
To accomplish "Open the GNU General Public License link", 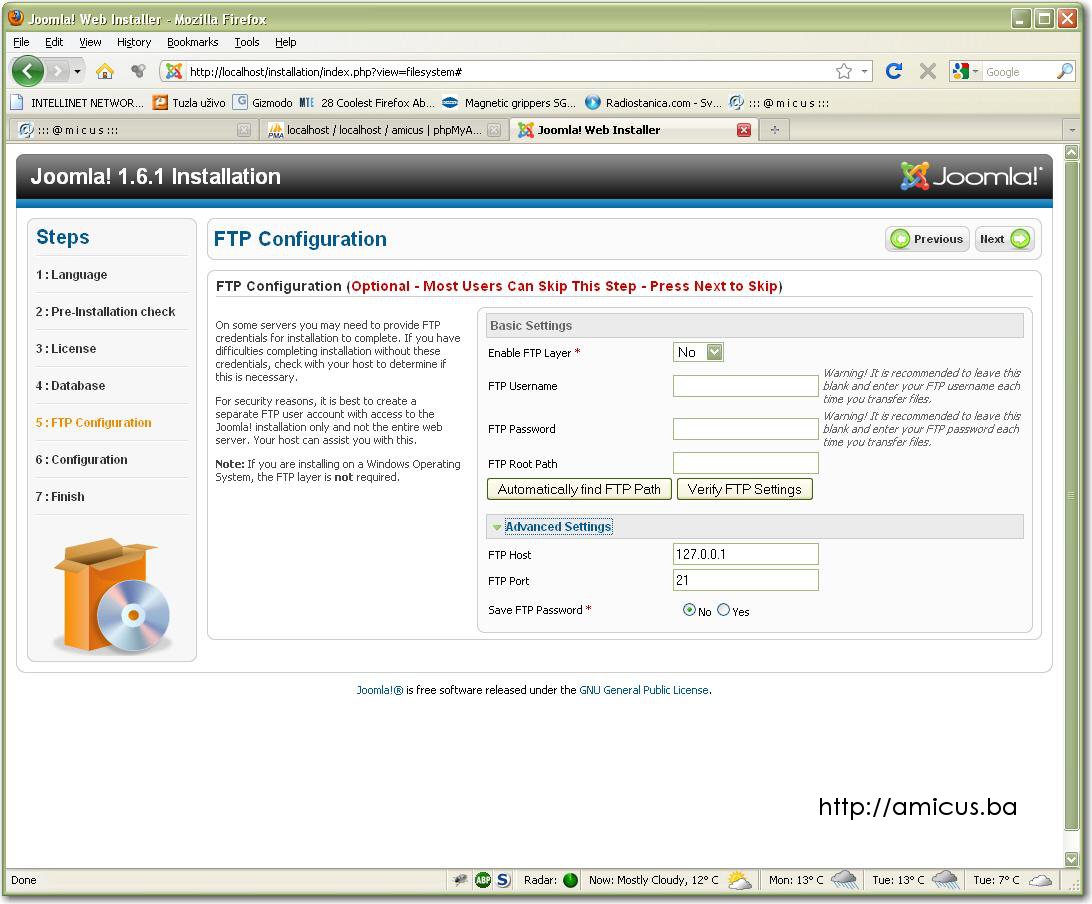I will pos(644,690).
